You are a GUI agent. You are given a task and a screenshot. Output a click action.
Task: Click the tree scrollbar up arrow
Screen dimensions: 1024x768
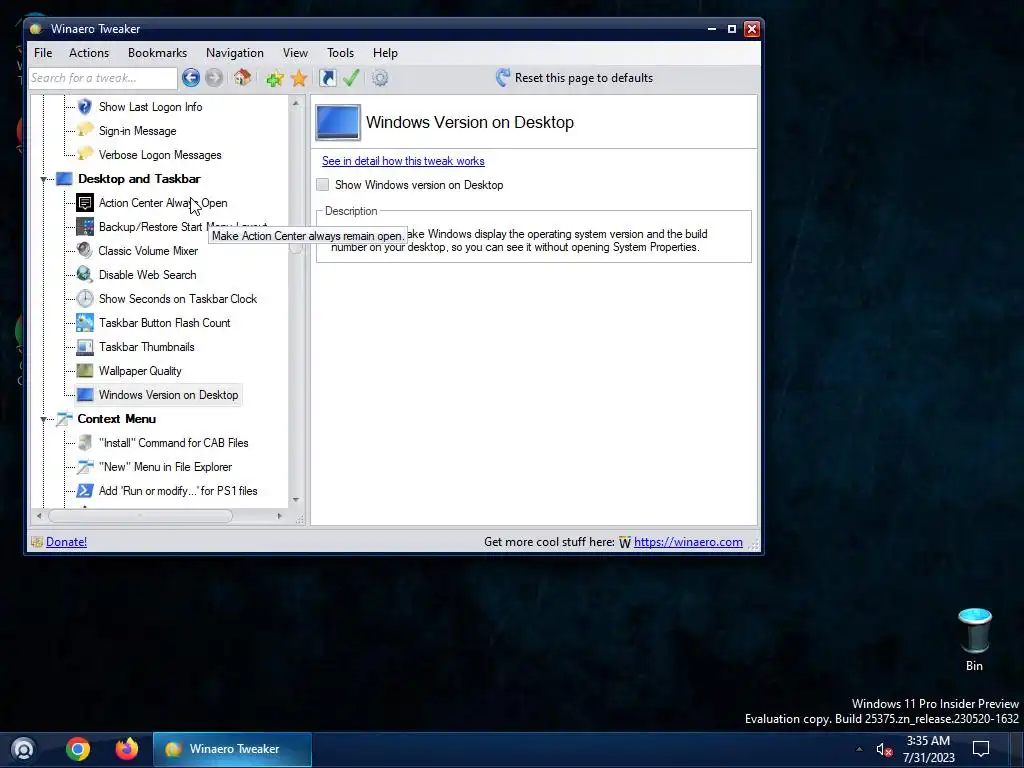(296, 103)
